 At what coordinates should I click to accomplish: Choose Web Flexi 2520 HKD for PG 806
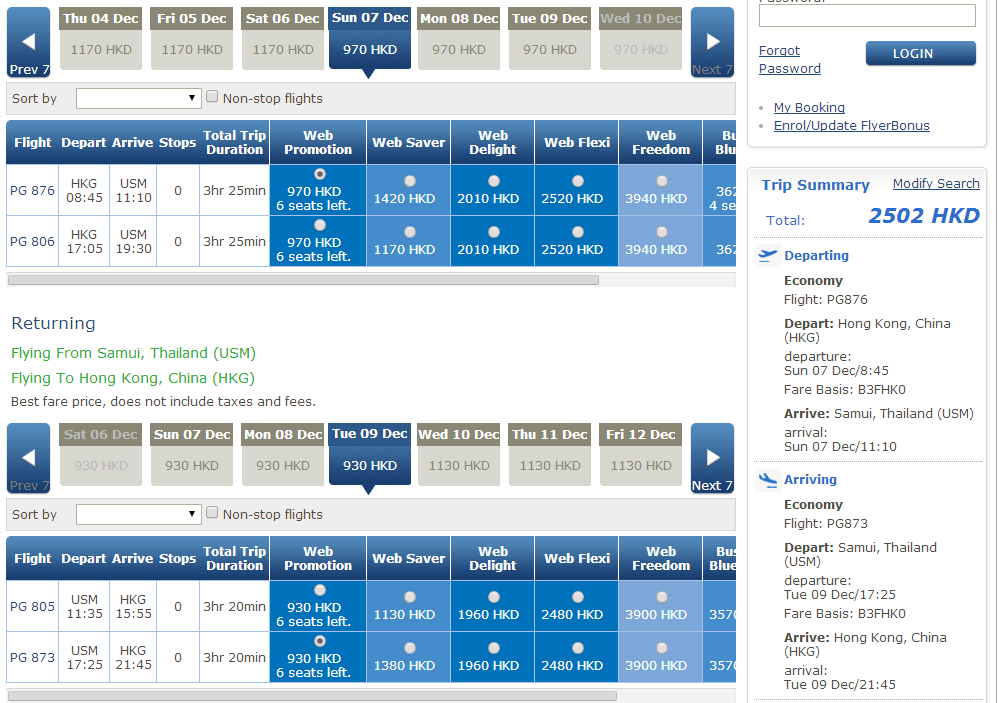point(577,231)
